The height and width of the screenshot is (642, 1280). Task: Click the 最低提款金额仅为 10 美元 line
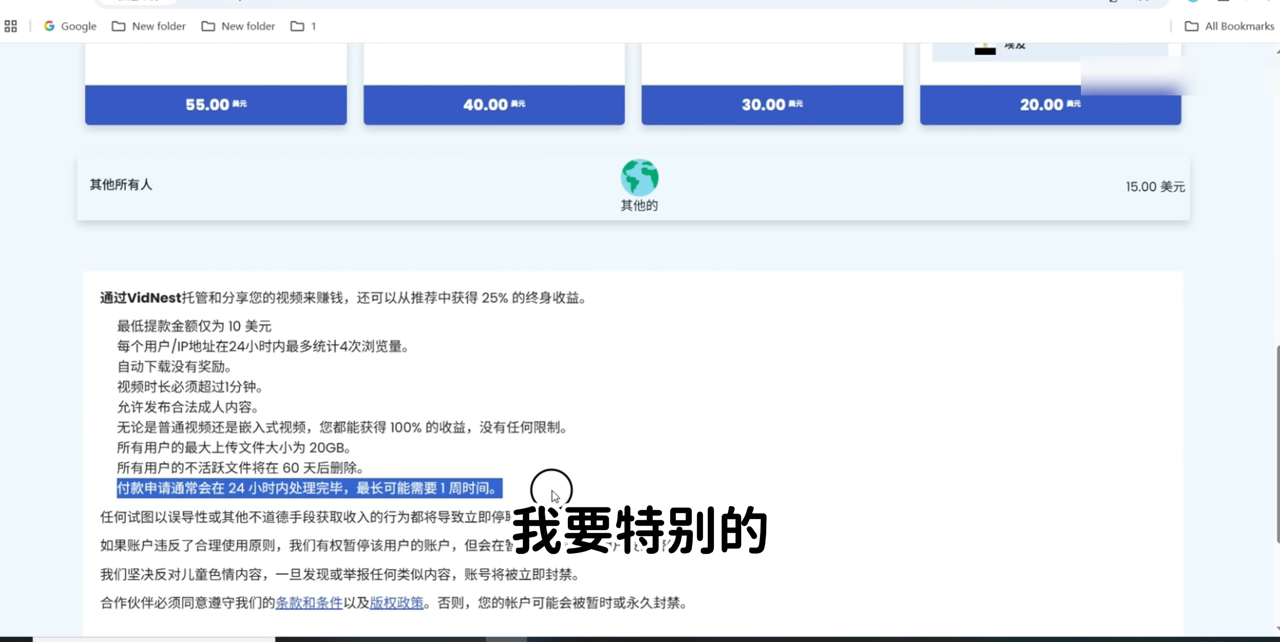pos(194,326)
